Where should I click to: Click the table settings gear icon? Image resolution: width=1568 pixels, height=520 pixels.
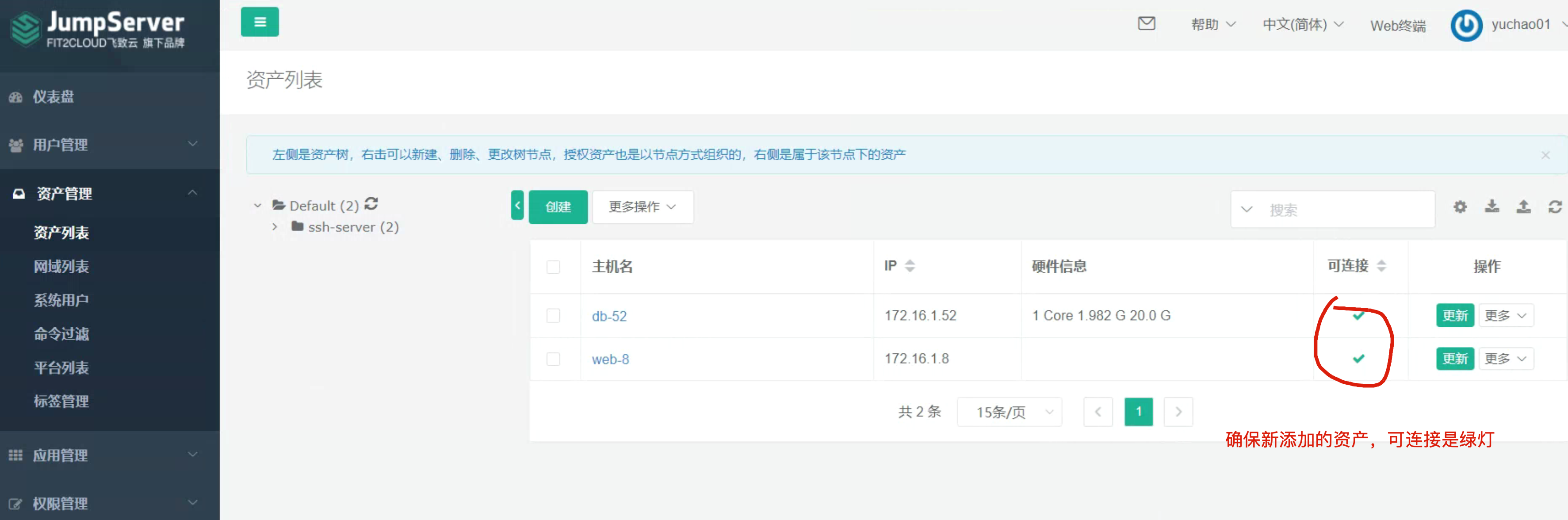1460,207
